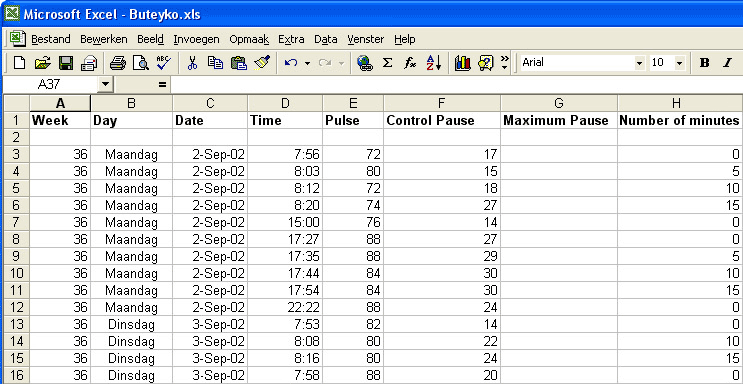
Task: Open the Redo history dropdown arrow
Action: coord(341,63)
